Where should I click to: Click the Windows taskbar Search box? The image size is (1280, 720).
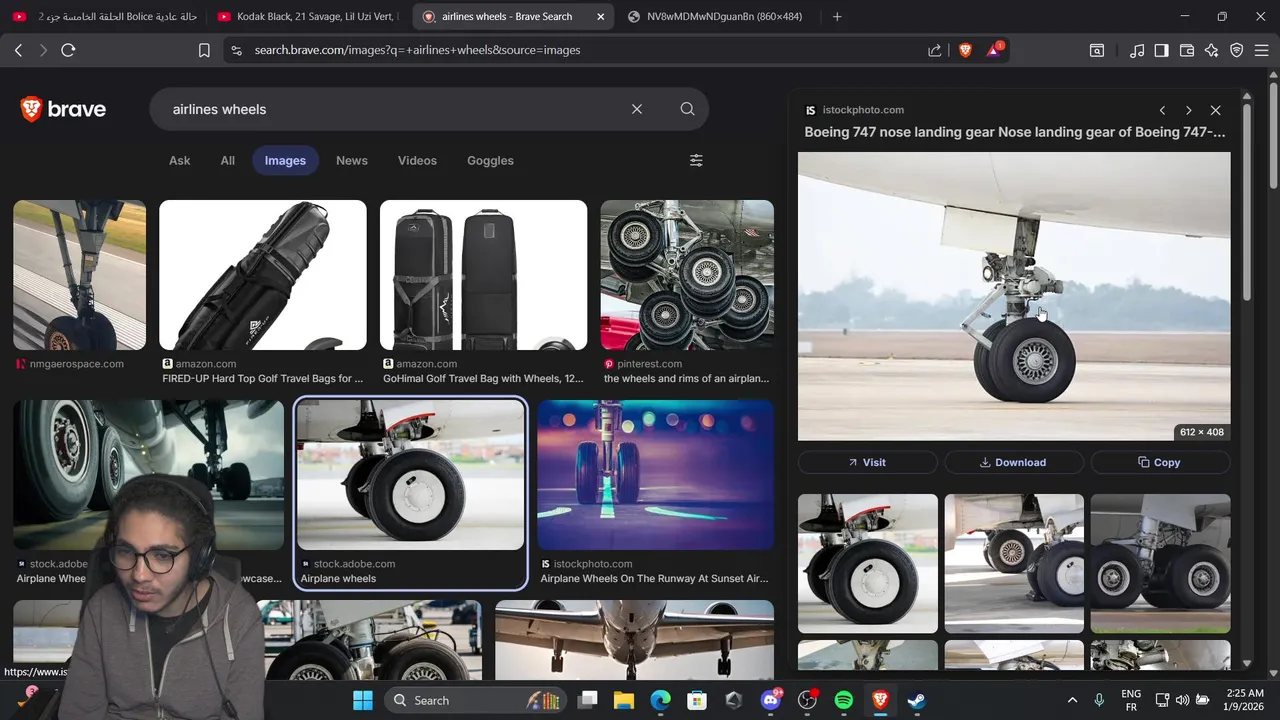475,700
